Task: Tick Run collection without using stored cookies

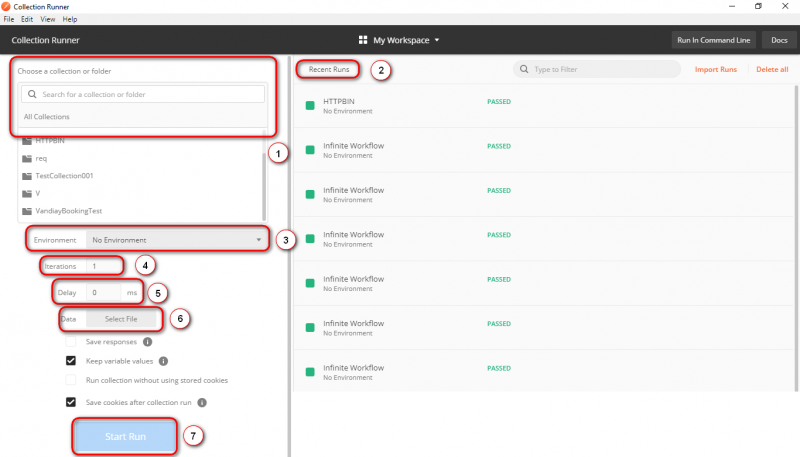Action: (71, 380)
